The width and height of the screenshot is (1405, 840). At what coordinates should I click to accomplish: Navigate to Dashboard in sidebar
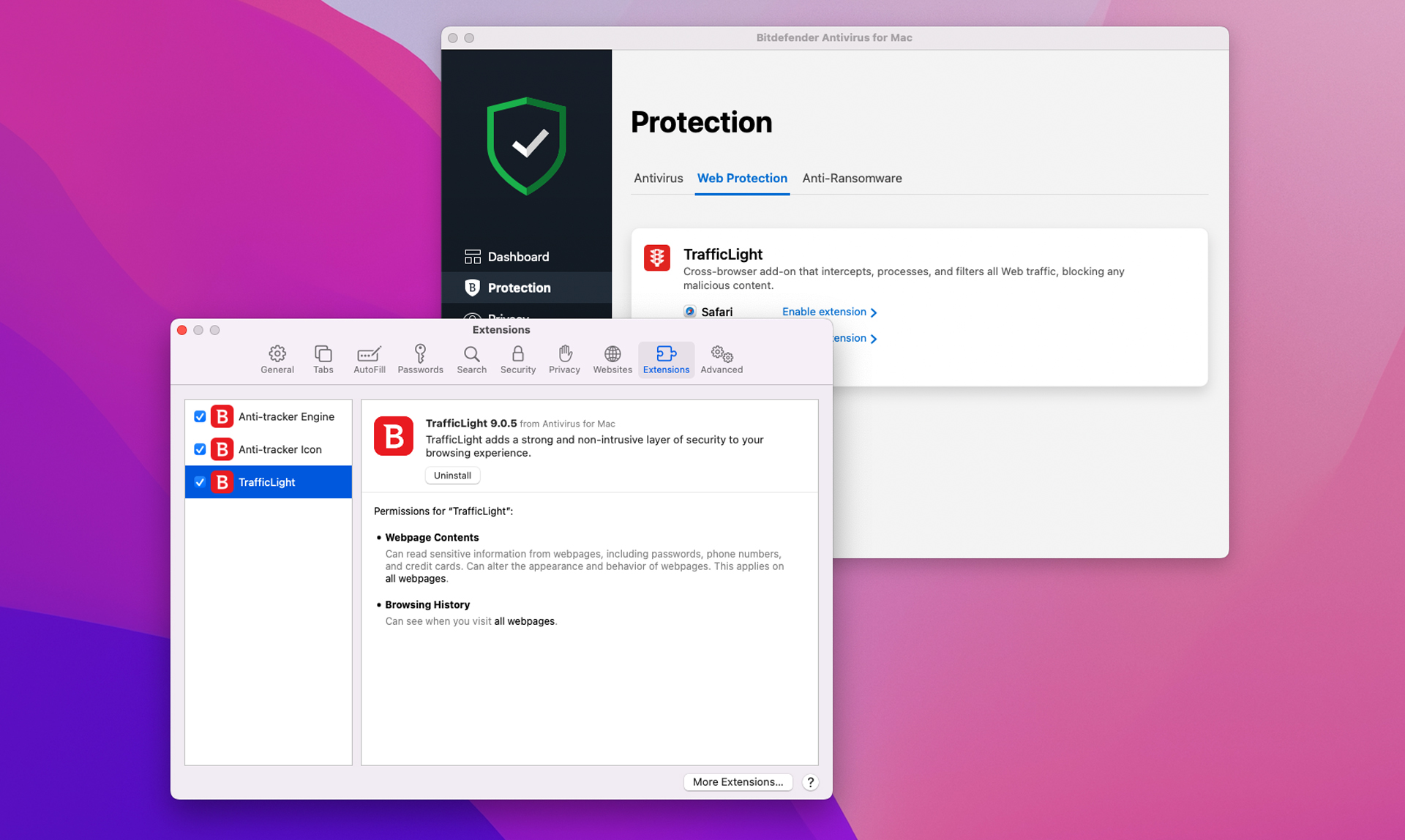[517, 257]
